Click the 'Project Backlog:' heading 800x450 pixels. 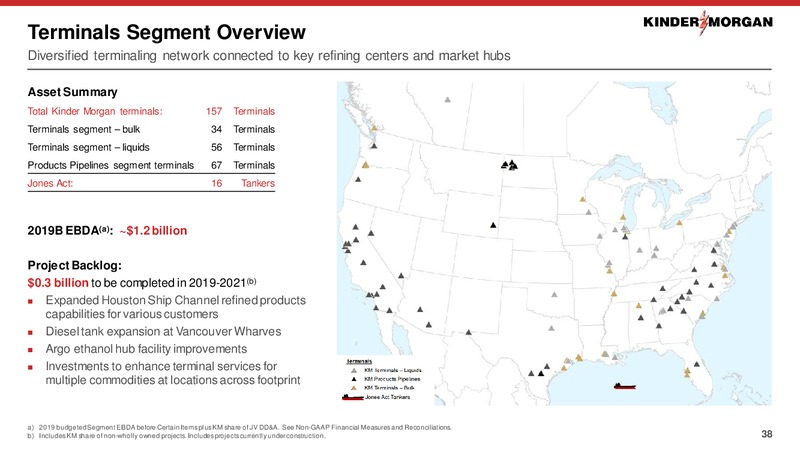click(74, 265)
